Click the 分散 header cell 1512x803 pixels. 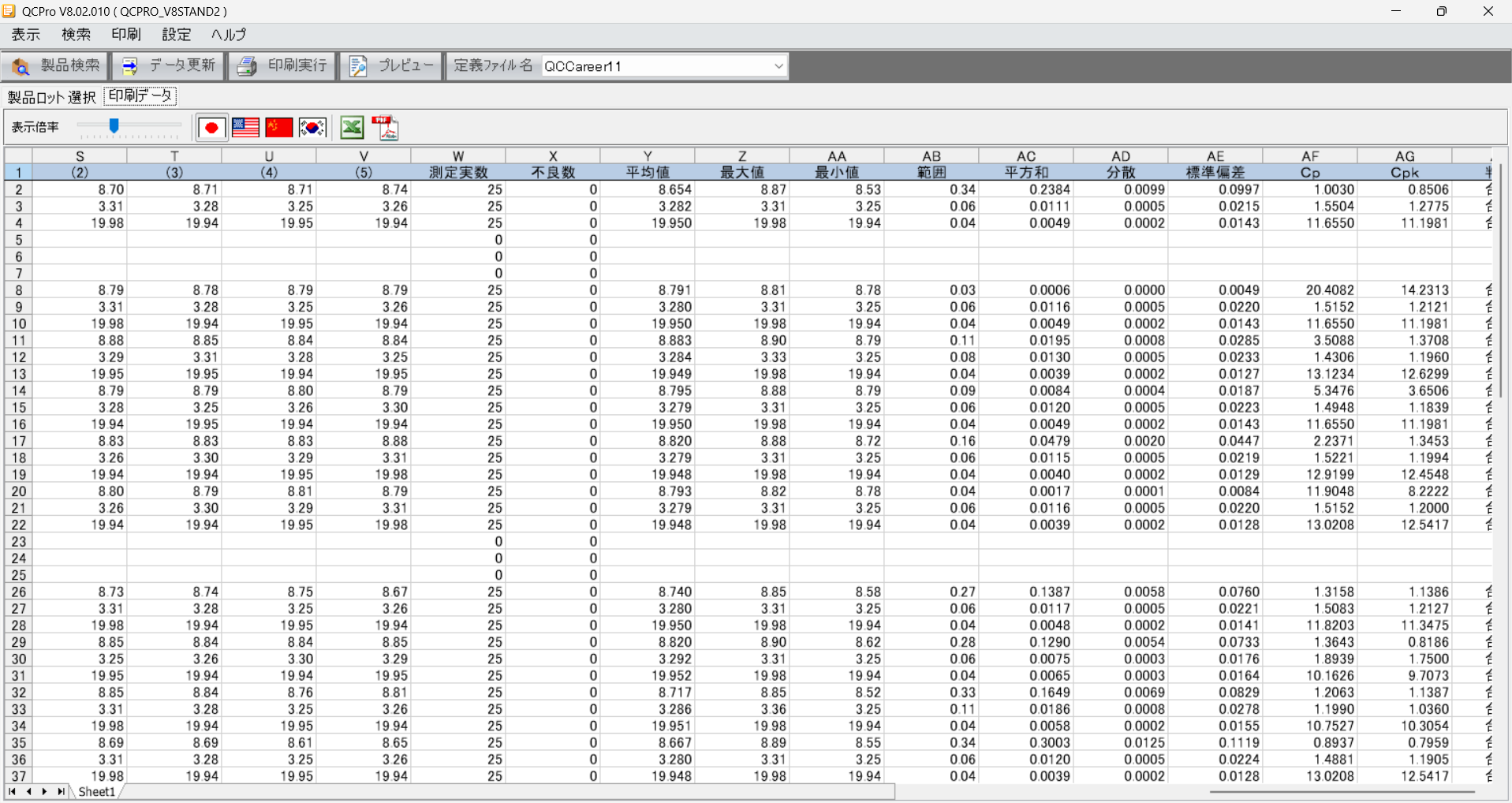click(1121, 173)
